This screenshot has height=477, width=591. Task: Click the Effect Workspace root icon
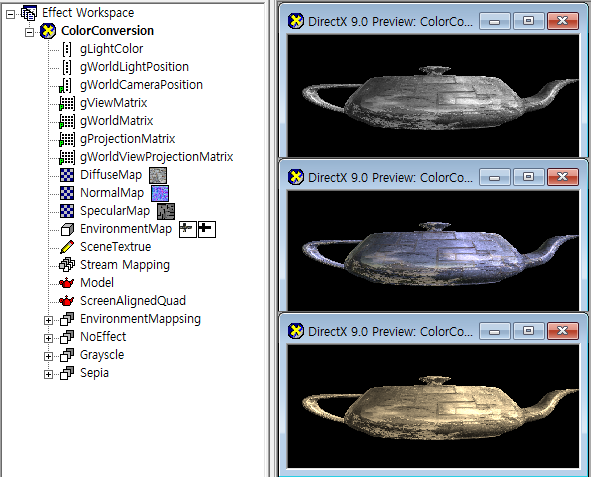(29, 13)
